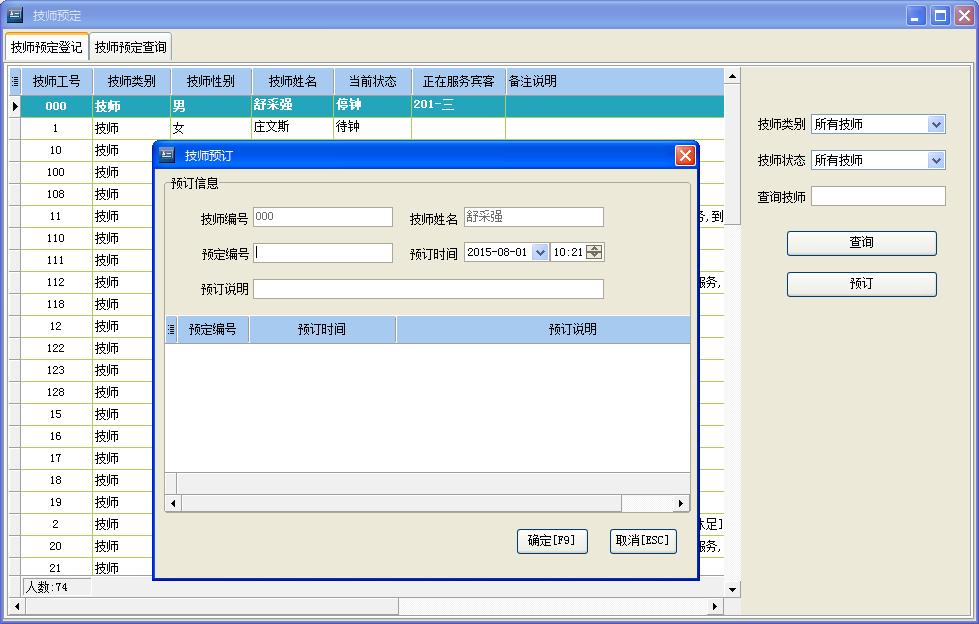Switch to the 技师预定查询 tab
The image size is (979, 624).
click(131, 47)
